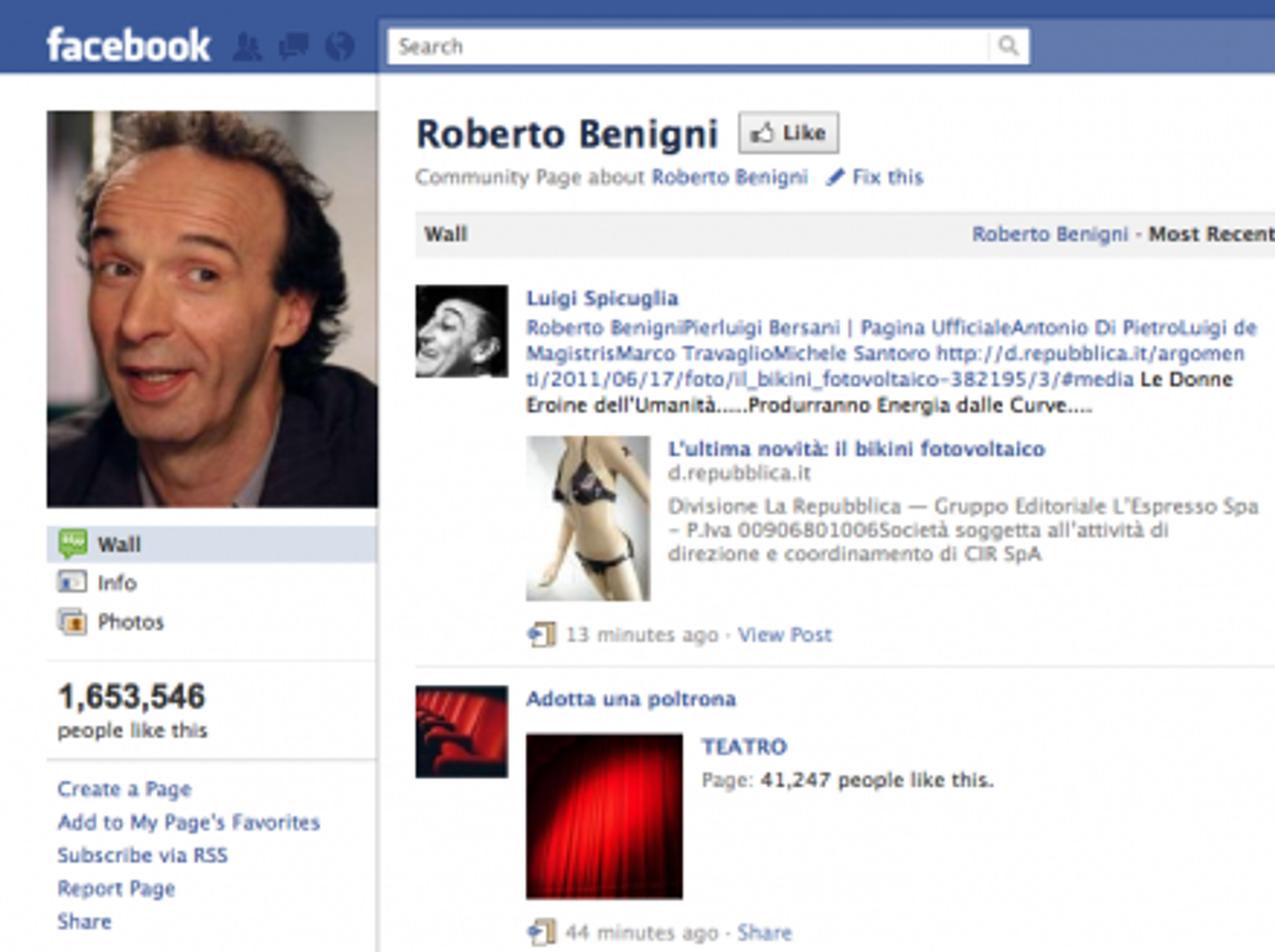Click the Share link in the left sidebar
This screenshot has width=1275, height=952.
pyautogui.click(x=84, y=921)
